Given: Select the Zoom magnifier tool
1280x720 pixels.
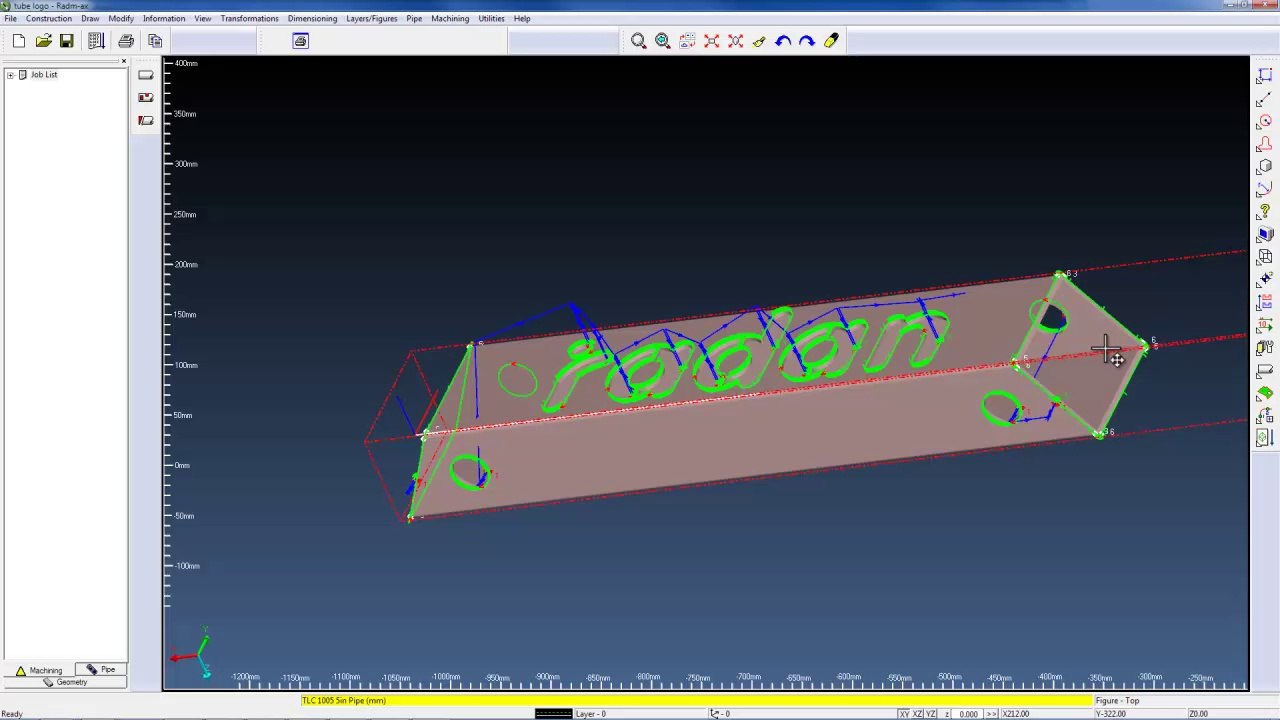Looking at the screenshot, I should (639, 41).
